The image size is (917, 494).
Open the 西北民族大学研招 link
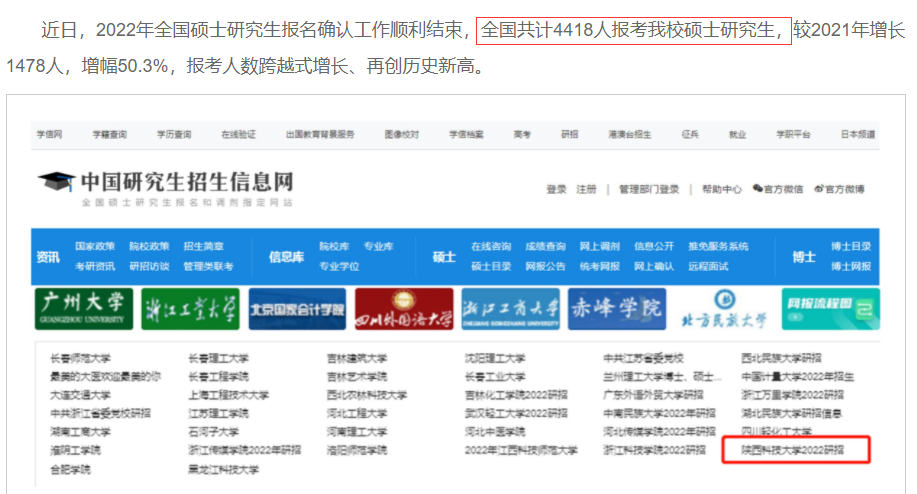point(781,358)
